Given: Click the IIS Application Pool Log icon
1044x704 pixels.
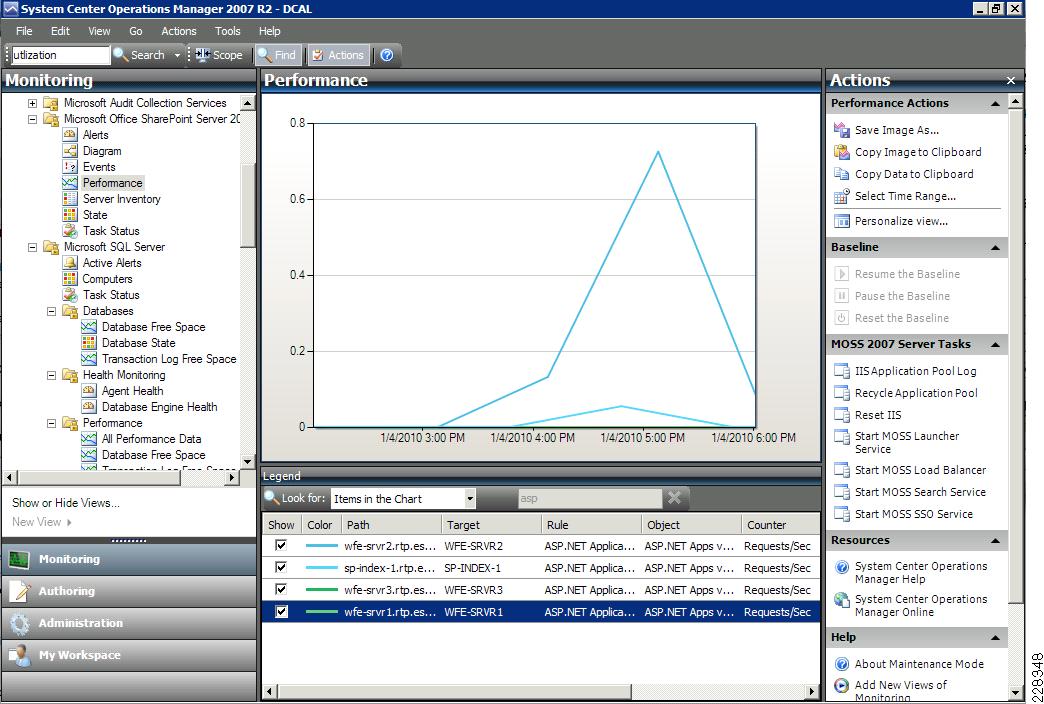Looking at the screenshot, I should (842, 371).
